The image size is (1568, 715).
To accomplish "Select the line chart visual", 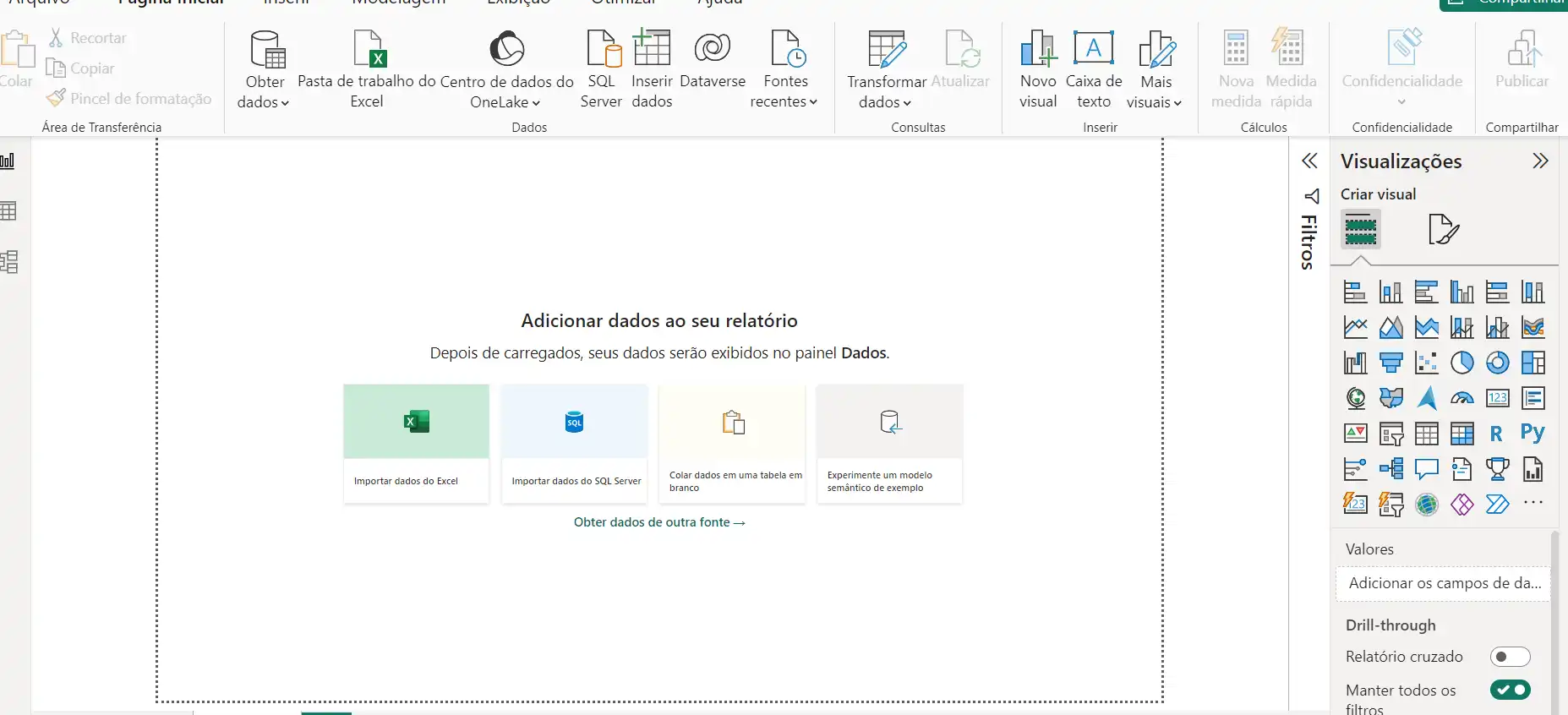I will click(x=1355, y=328).
